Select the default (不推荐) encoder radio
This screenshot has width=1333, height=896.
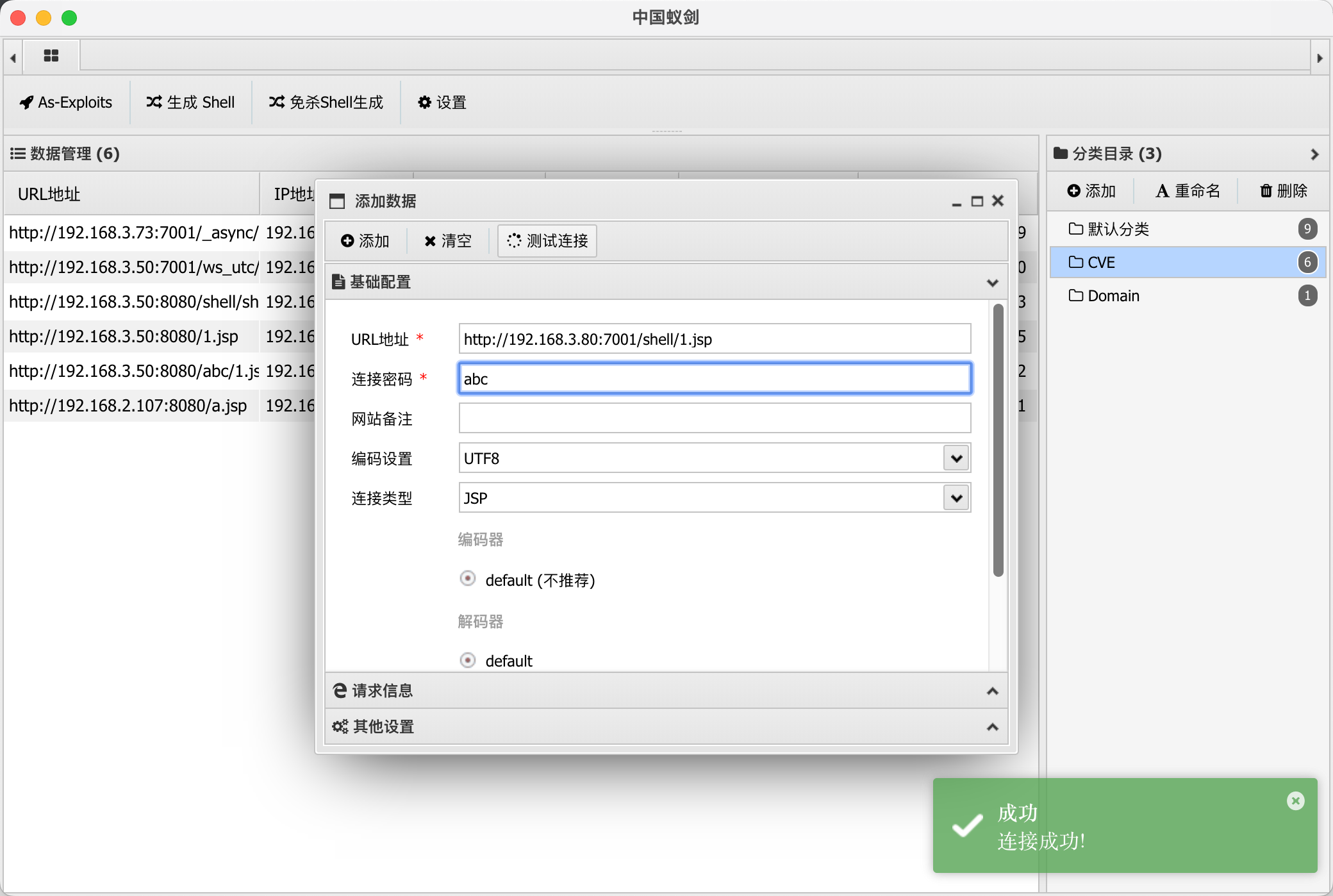click(468, 579)
